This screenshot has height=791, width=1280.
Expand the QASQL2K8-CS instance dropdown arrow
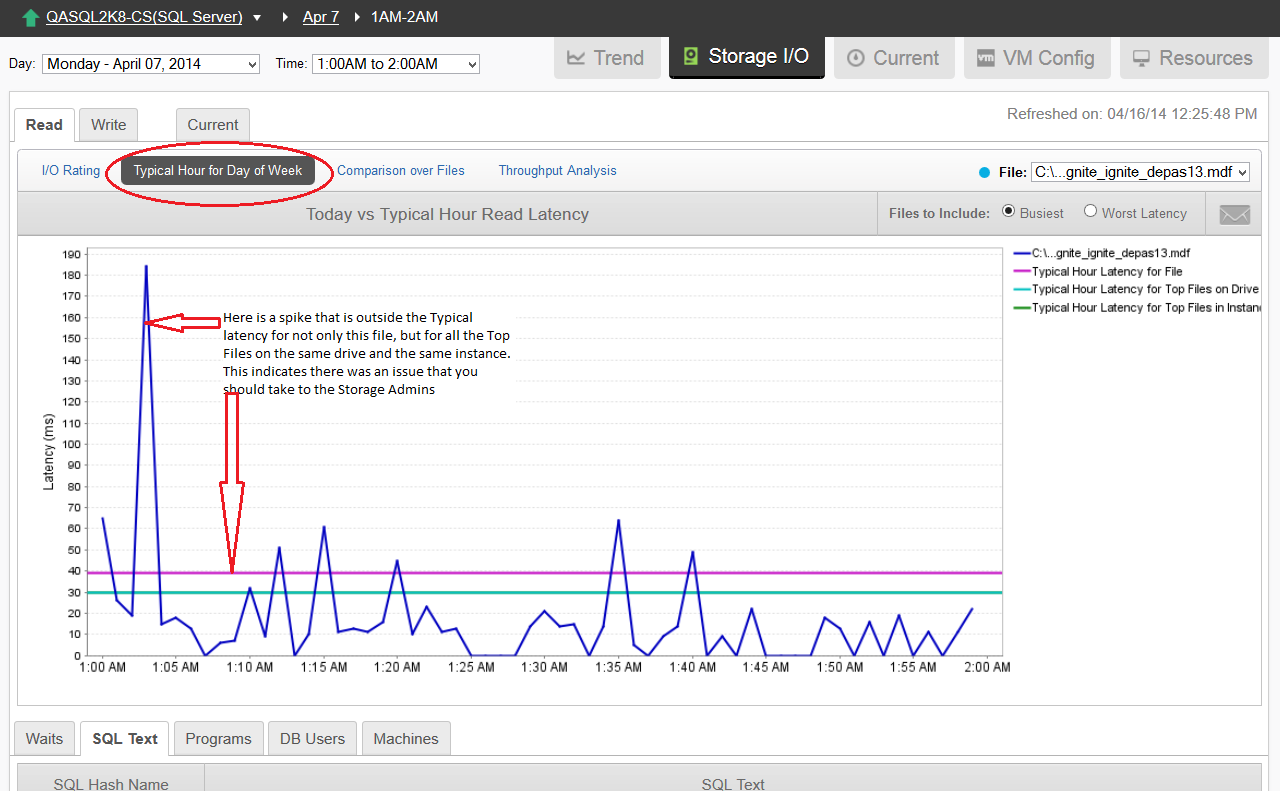click(257, 18)
